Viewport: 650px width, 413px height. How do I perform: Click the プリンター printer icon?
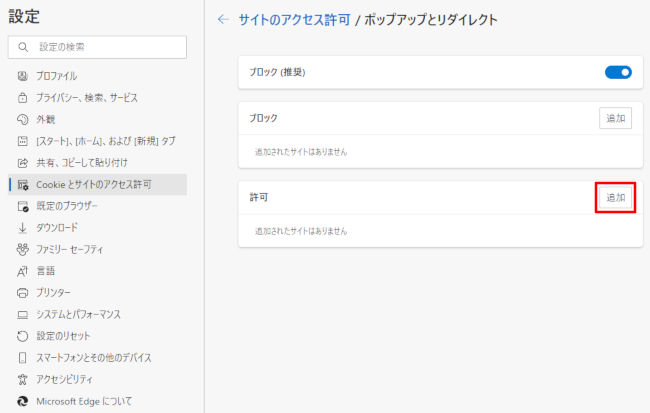22,292
